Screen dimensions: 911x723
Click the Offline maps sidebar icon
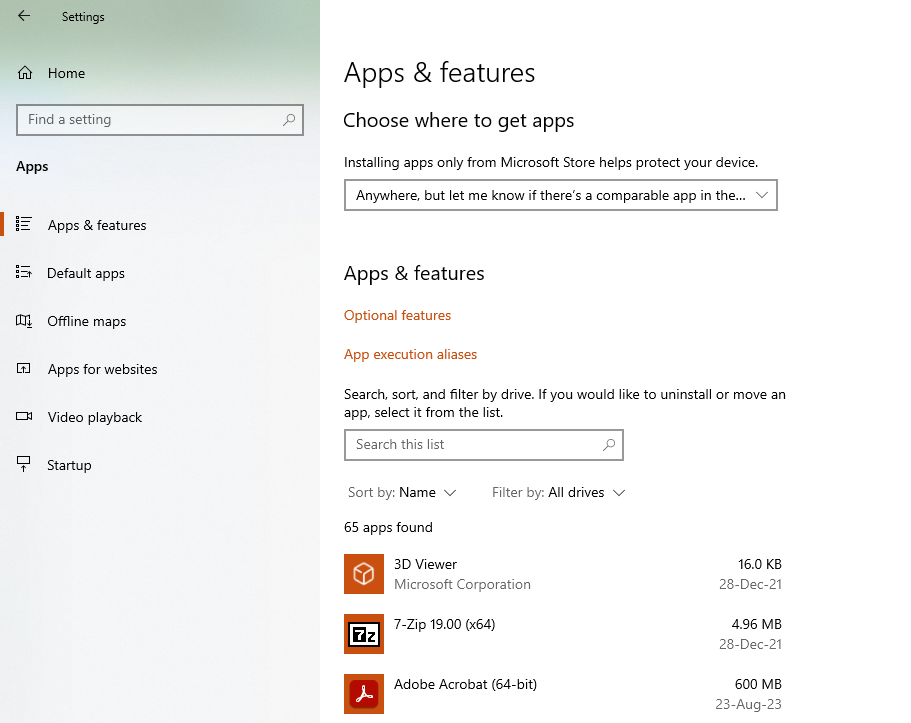[x=24, y=321]
